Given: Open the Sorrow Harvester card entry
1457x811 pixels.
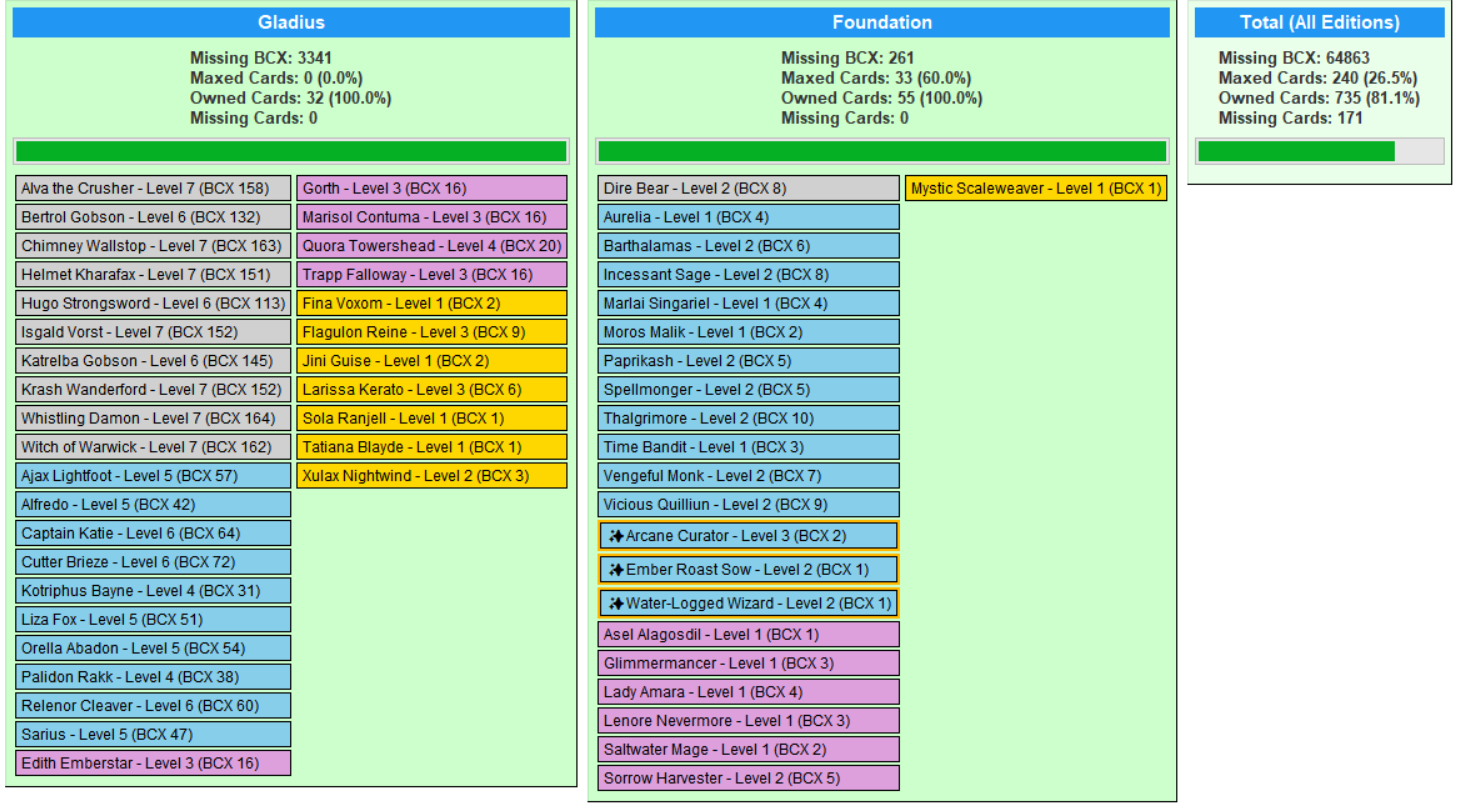Looking at the screenshot, I should pyautogui.click(x=749, y=778).
